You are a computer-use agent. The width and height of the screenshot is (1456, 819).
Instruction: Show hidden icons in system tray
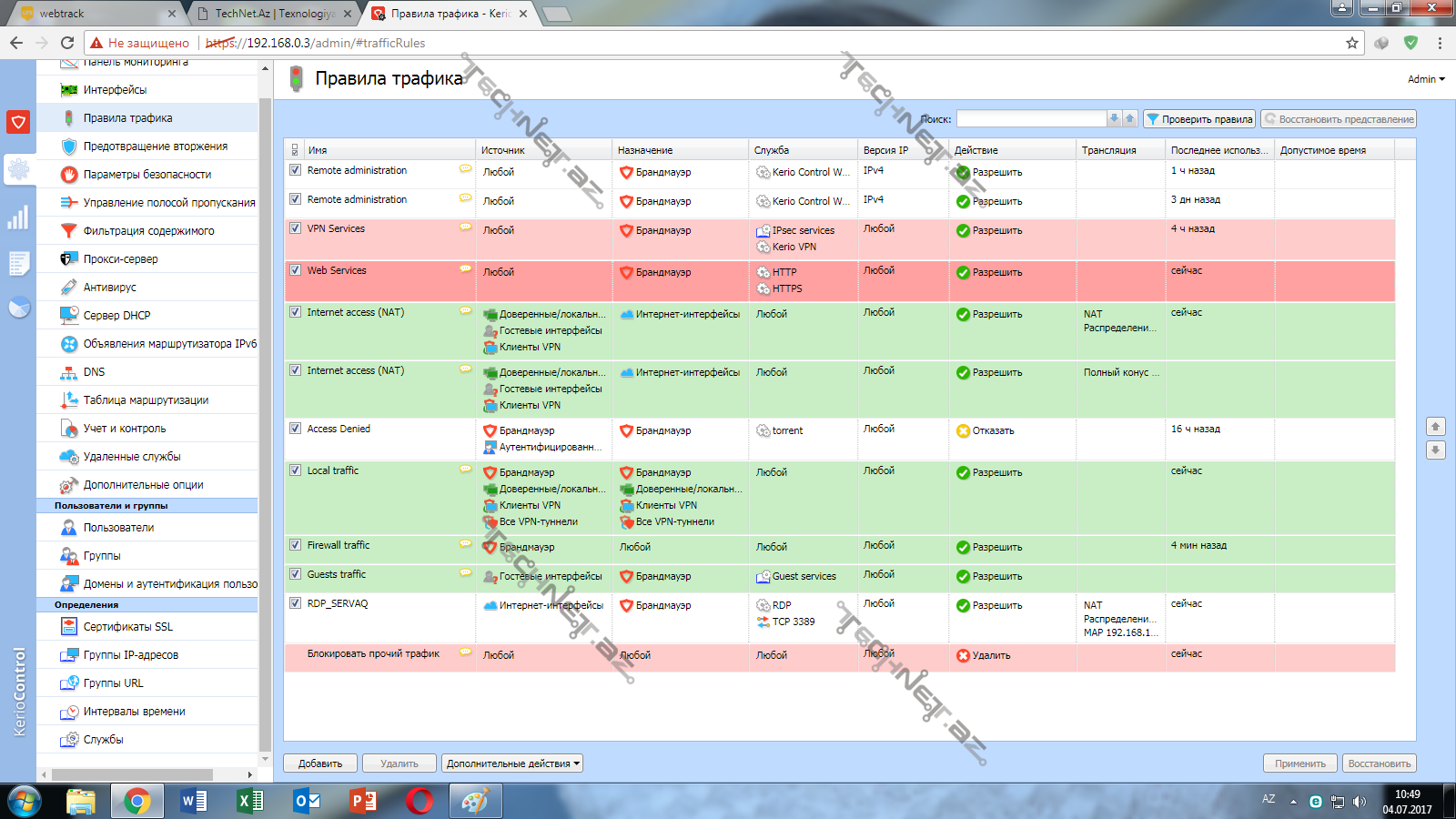[1293, 802]
